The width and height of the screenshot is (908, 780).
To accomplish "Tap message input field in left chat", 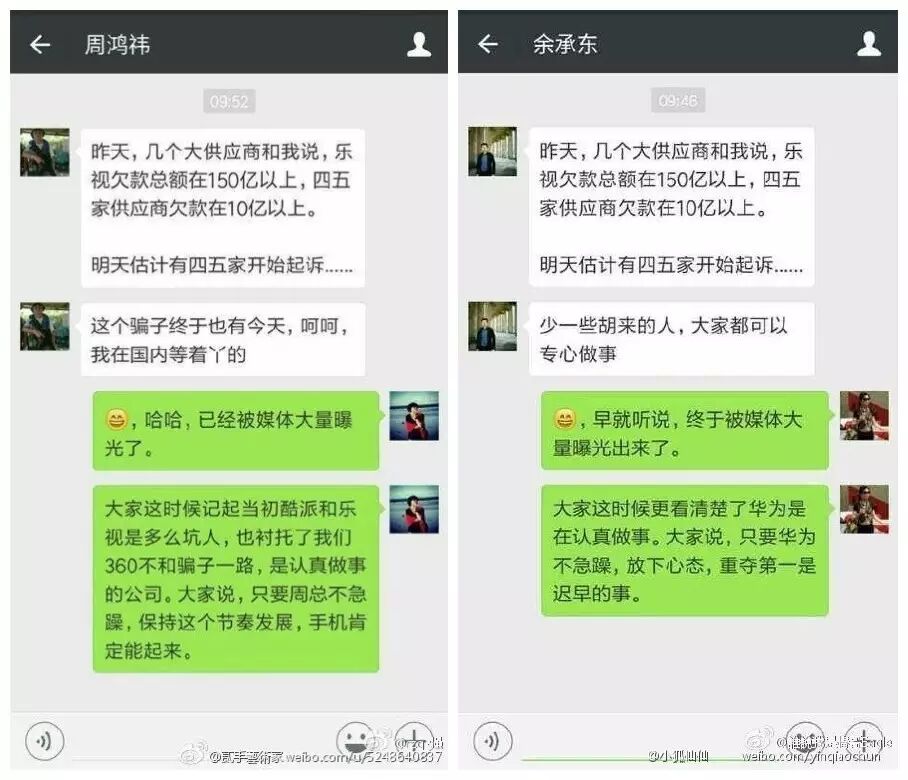I will [200, 742].
